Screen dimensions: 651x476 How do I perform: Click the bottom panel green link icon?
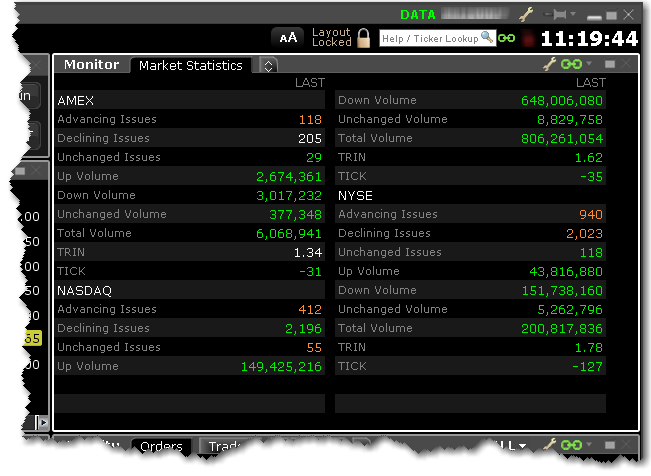tap(571, 445)
